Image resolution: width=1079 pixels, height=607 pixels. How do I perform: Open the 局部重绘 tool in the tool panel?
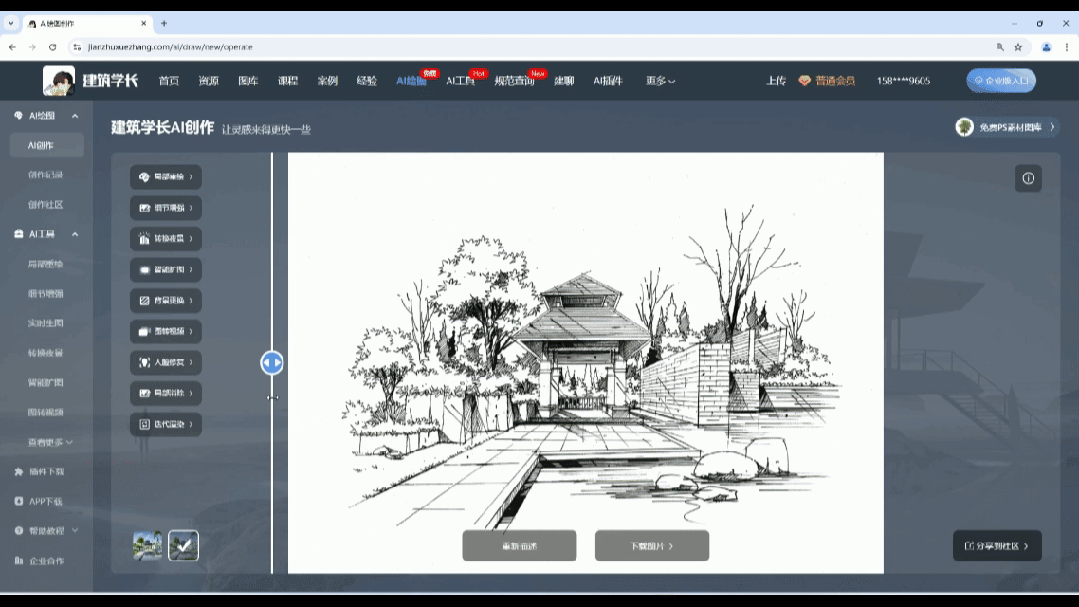[166, 177]
